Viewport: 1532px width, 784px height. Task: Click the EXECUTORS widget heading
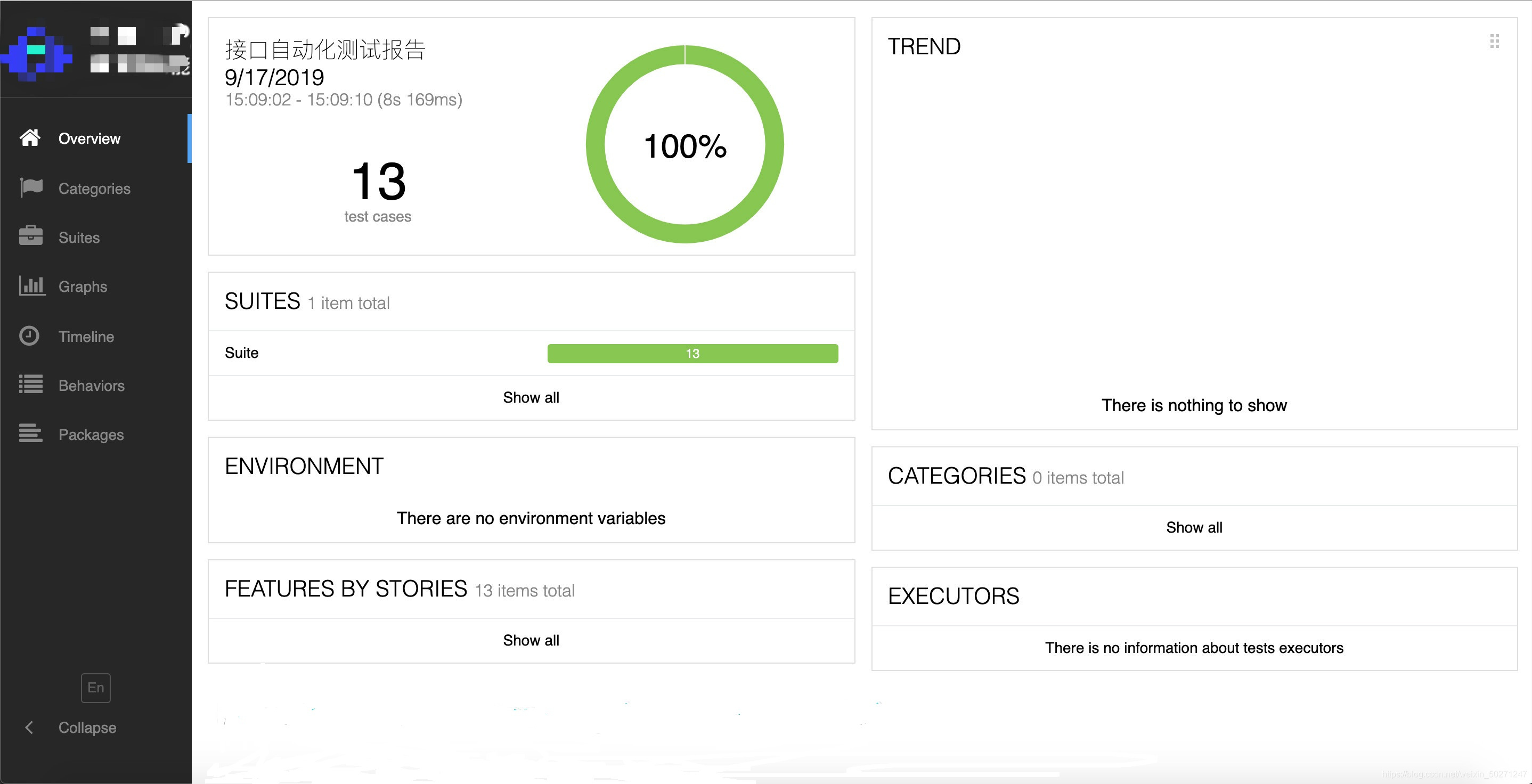954,596
